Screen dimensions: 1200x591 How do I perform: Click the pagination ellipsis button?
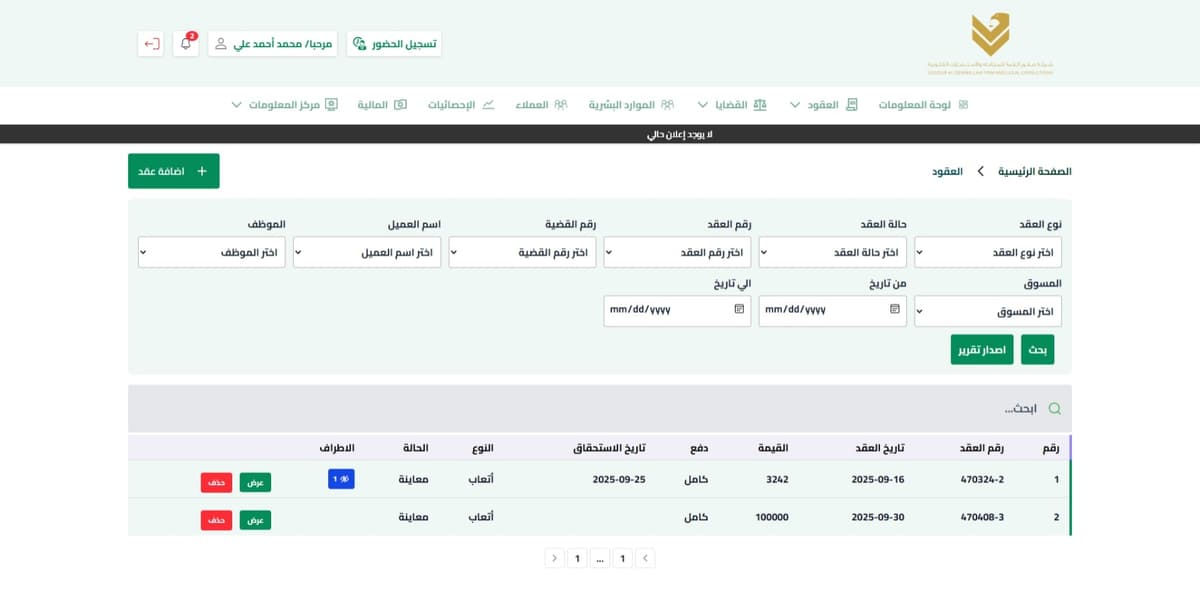tap(599, 558)
